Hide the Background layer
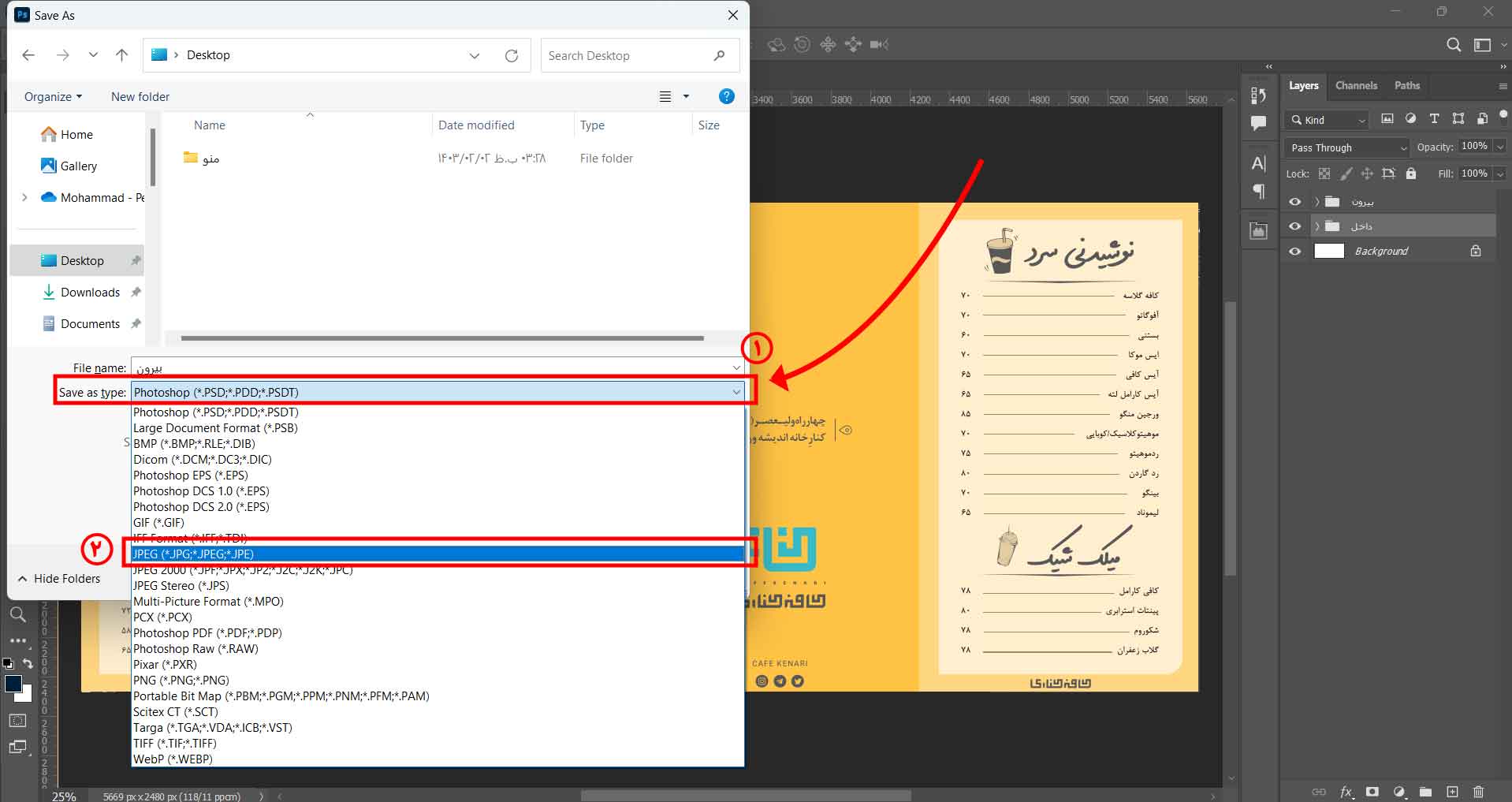 click(1294, 252)
